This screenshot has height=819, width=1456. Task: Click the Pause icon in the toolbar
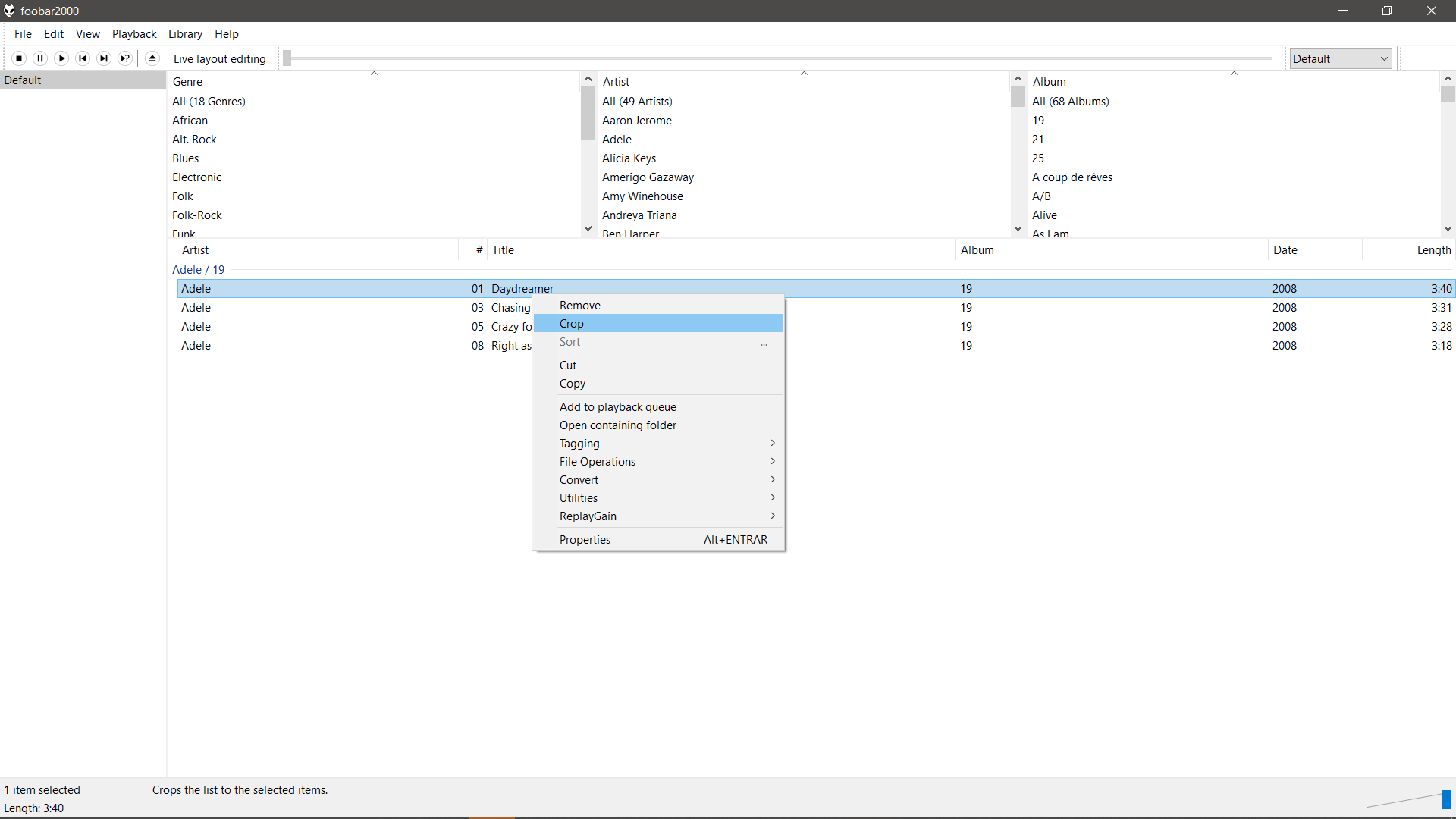pos(40,58)
